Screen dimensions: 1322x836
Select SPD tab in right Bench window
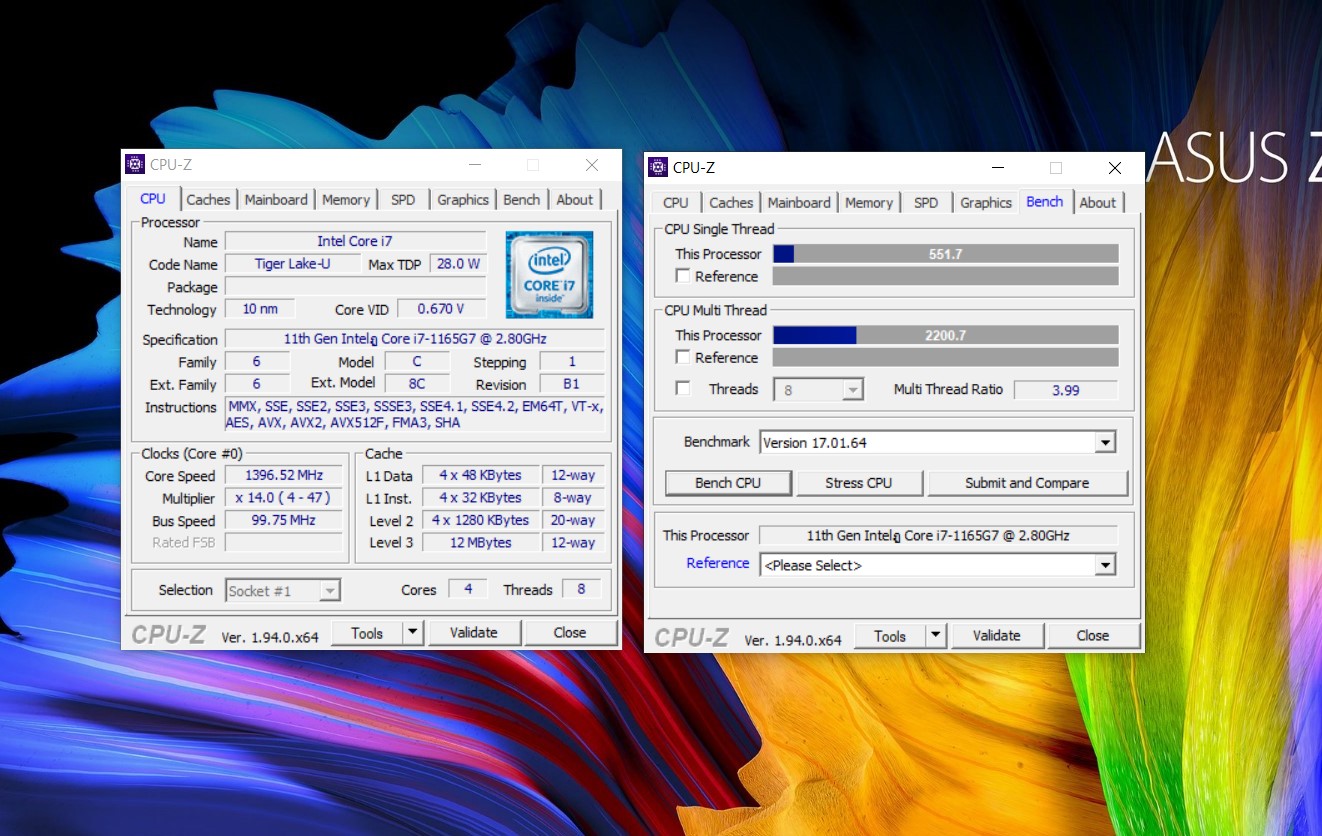pyautogui.click(x=926, y=203)
